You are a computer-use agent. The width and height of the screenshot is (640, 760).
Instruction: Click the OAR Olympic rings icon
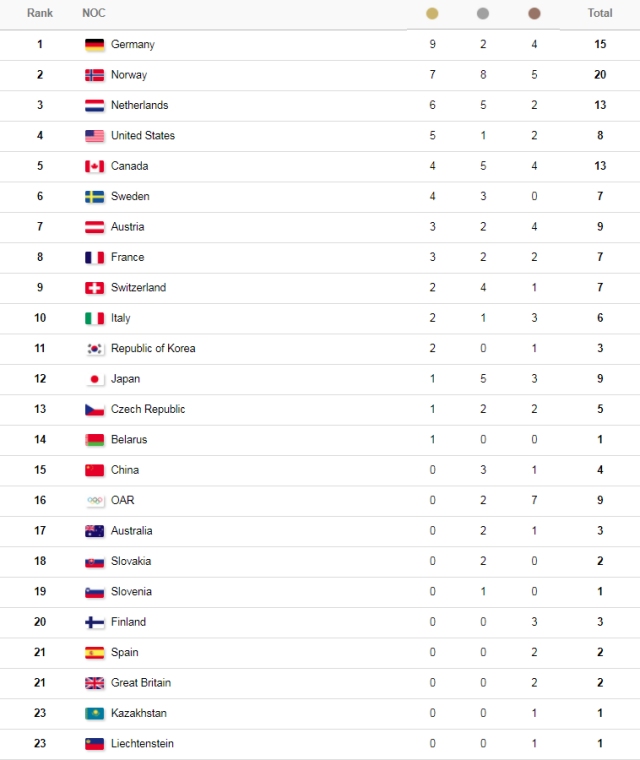pos(95,501)
